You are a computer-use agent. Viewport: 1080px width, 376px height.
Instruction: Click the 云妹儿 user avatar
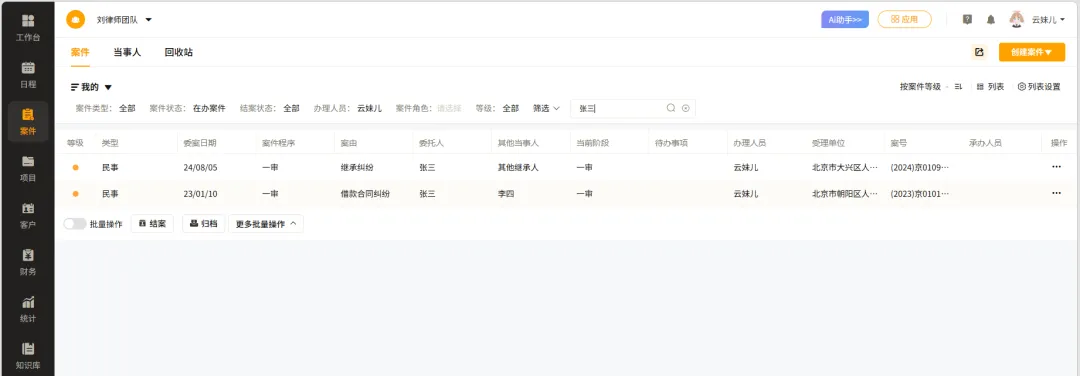click(1017, 19)
